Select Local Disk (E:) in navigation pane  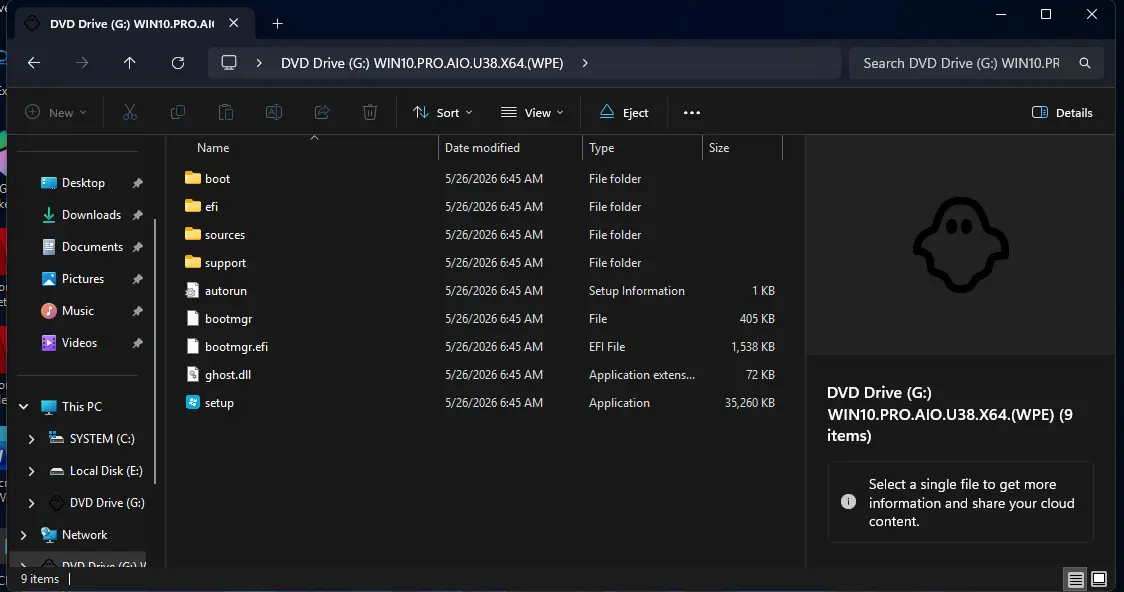[x=106, y=471]
